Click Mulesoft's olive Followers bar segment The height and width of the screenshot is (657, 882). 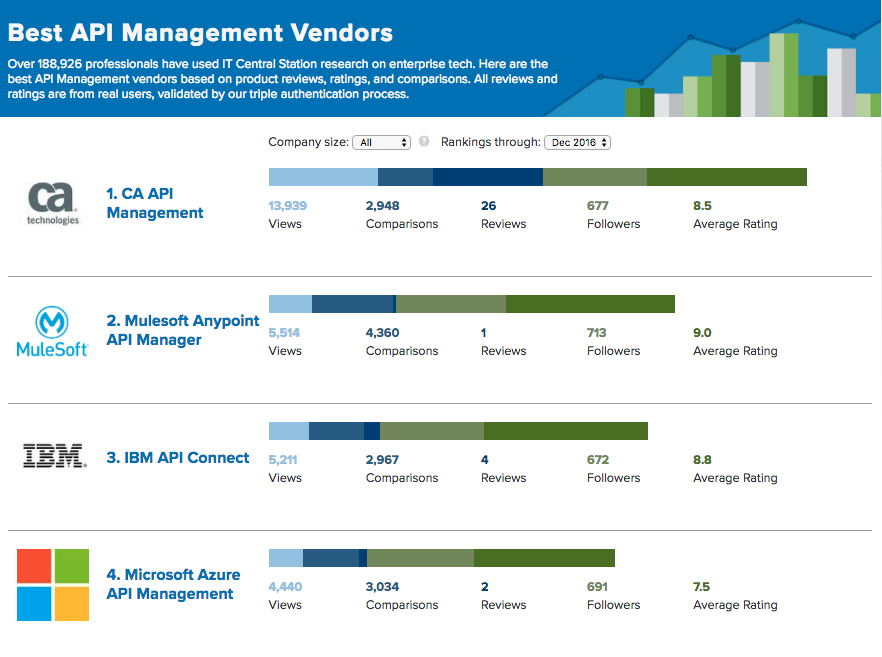451,304
